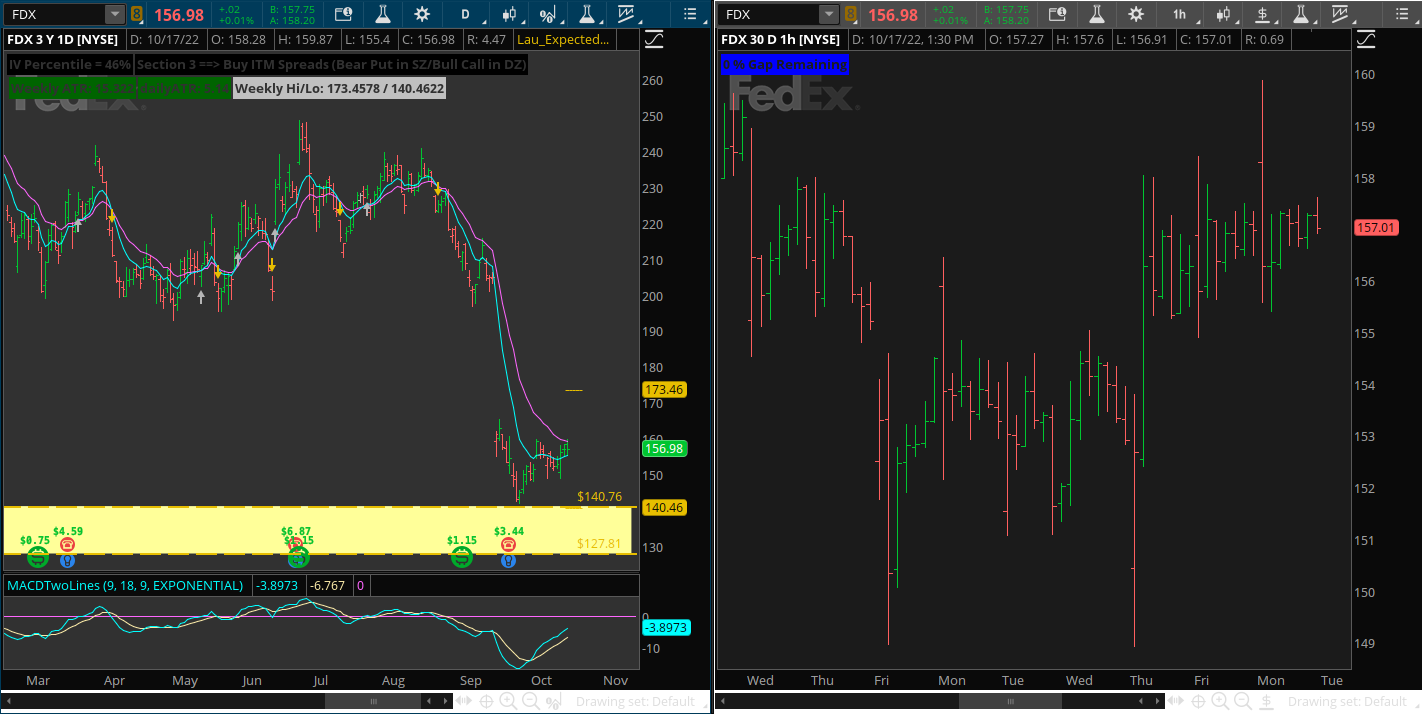Click MACDTwoLines study label
The image size is (1423, 714).
(125, 585)
